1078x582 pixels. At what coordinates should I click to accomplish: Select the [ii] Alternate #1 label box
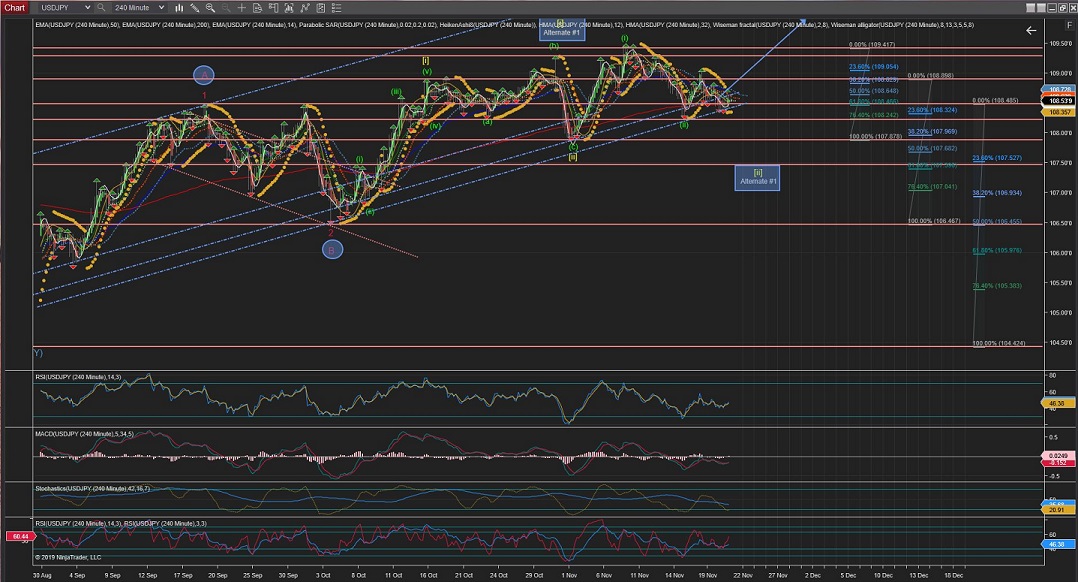758,178
